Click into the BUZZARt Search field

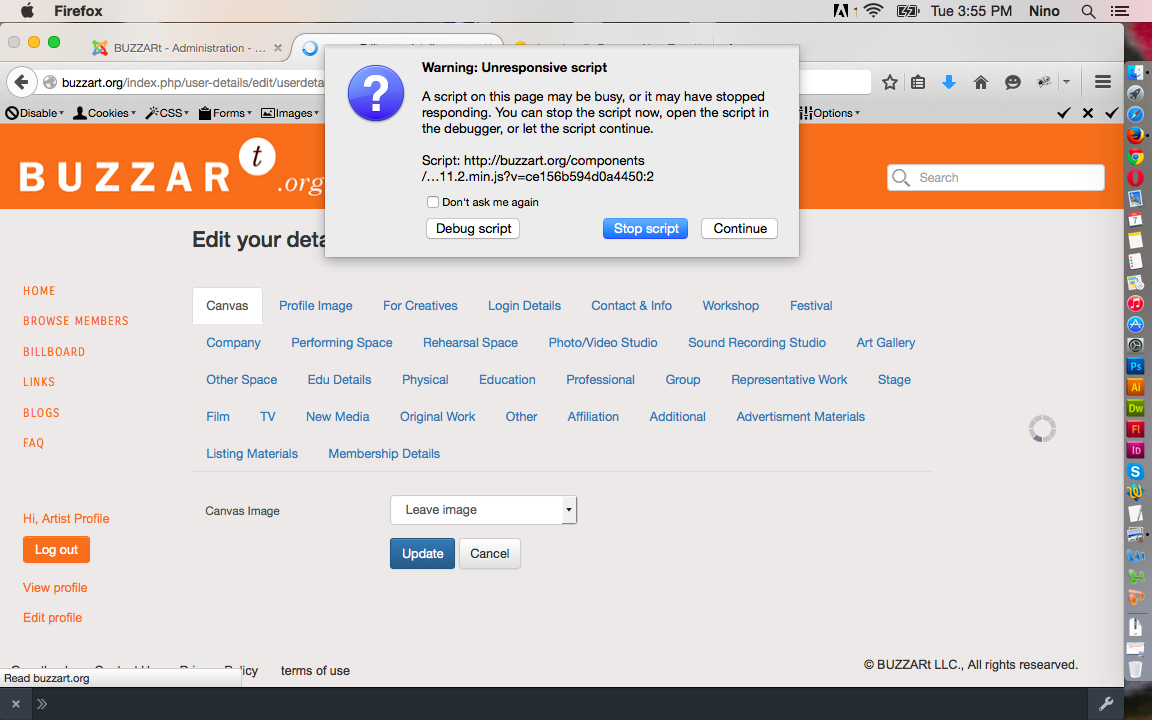pyautogui.click(x=996, y=177)
